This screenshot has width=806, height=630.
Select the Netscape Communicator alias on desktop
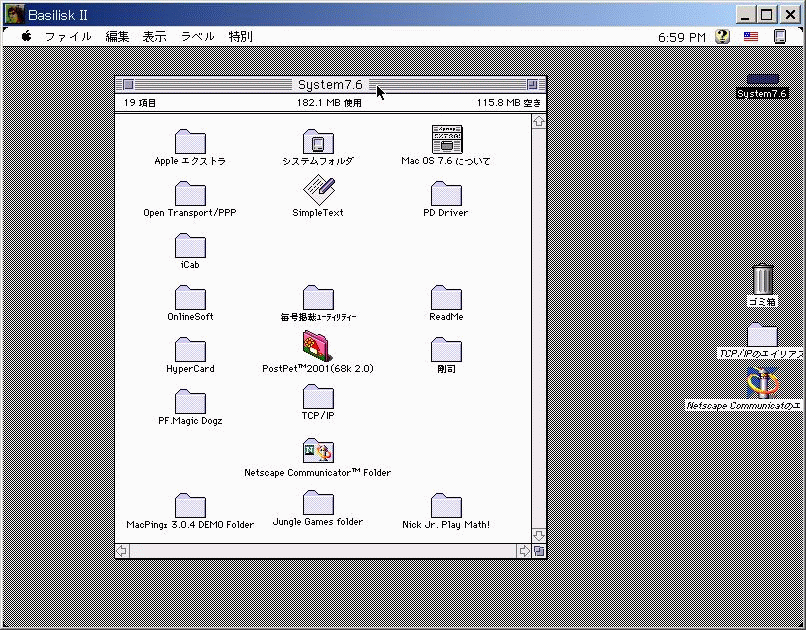click(x=762, y=383)
